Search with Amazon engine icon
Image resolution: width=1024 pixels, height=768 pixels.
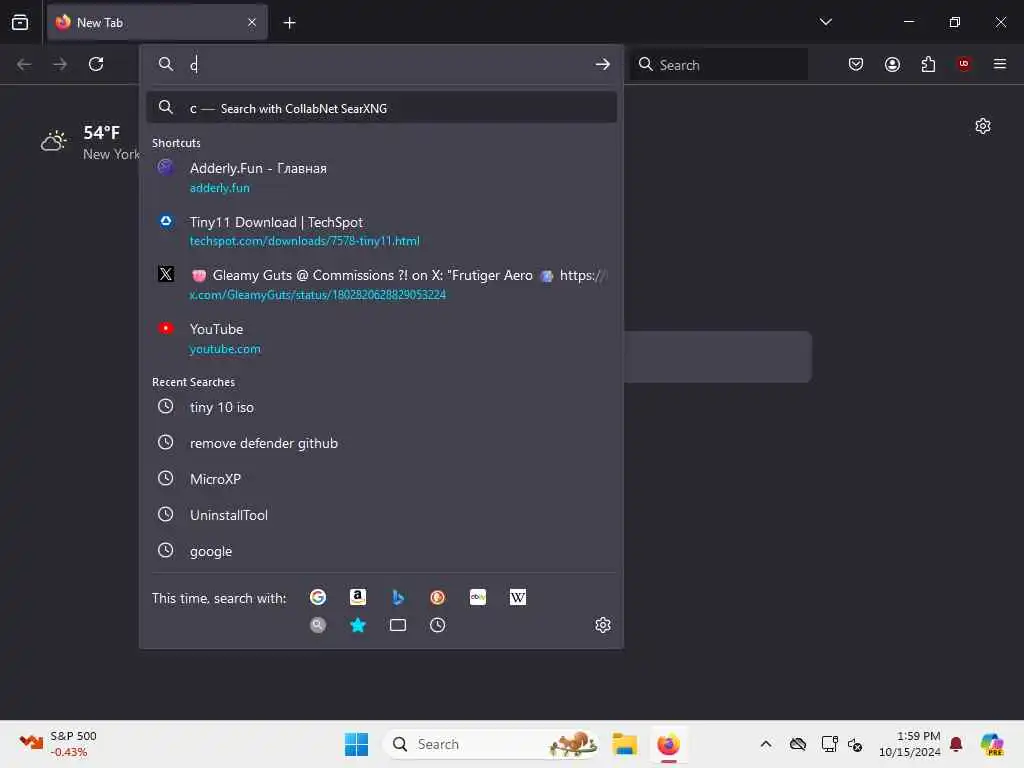click(x=358, y=597)
